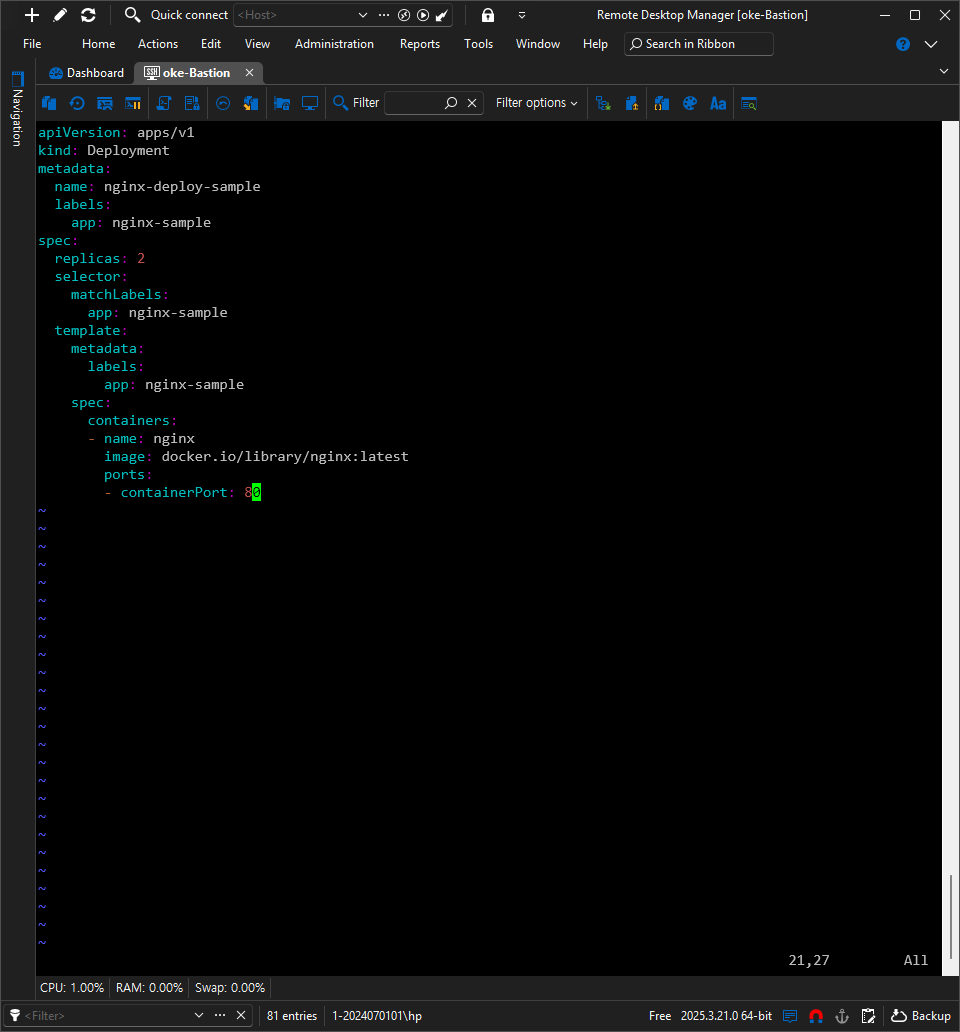Expand the Quick connect host dropdown
This screenshot has width=960, height=1032.
click(362, 15)
